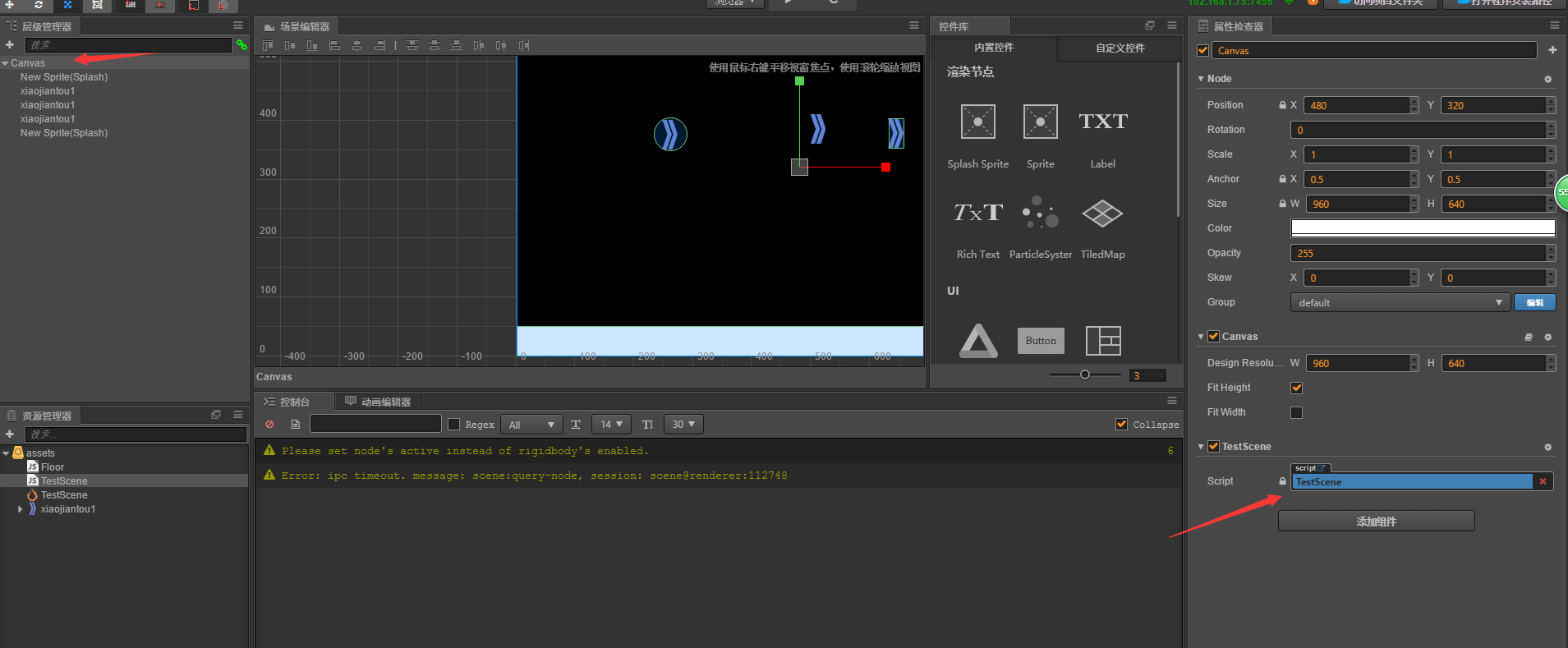1568x648 pixels.
Task: Disable the Fit Height checkbox
Action: tap(1296, 388)
